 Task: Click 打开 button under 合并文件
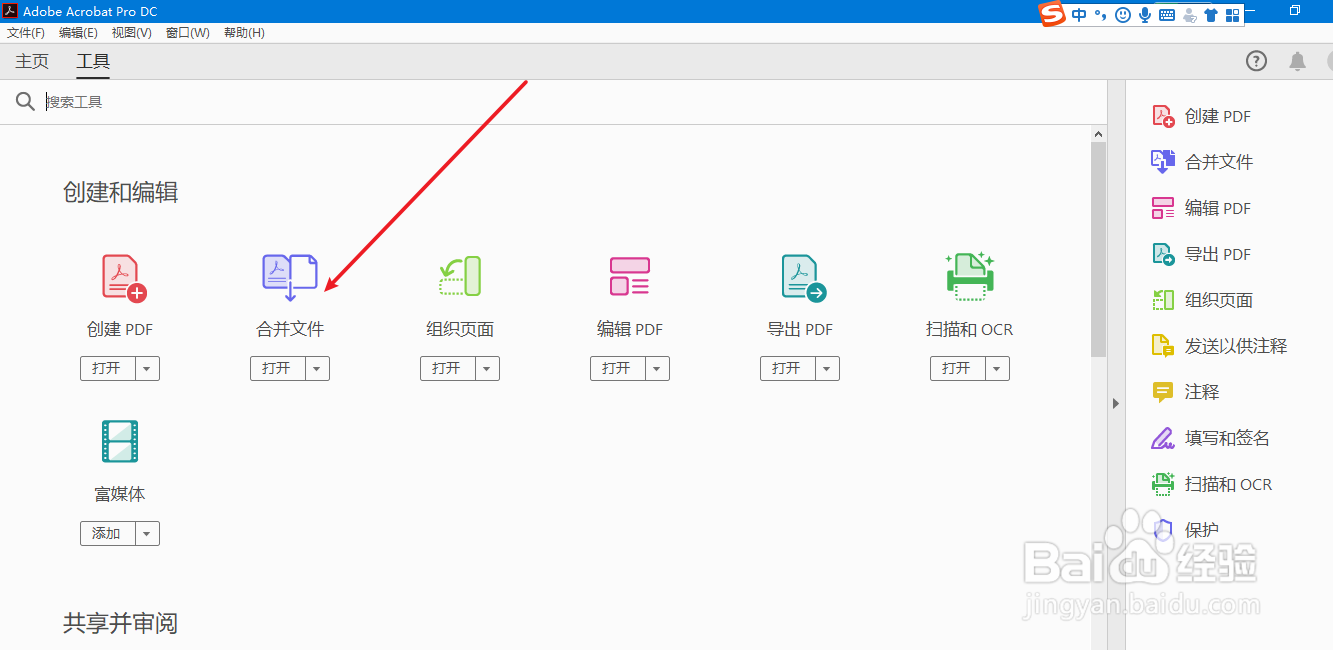pyautogui.click(x=277, y=368)
